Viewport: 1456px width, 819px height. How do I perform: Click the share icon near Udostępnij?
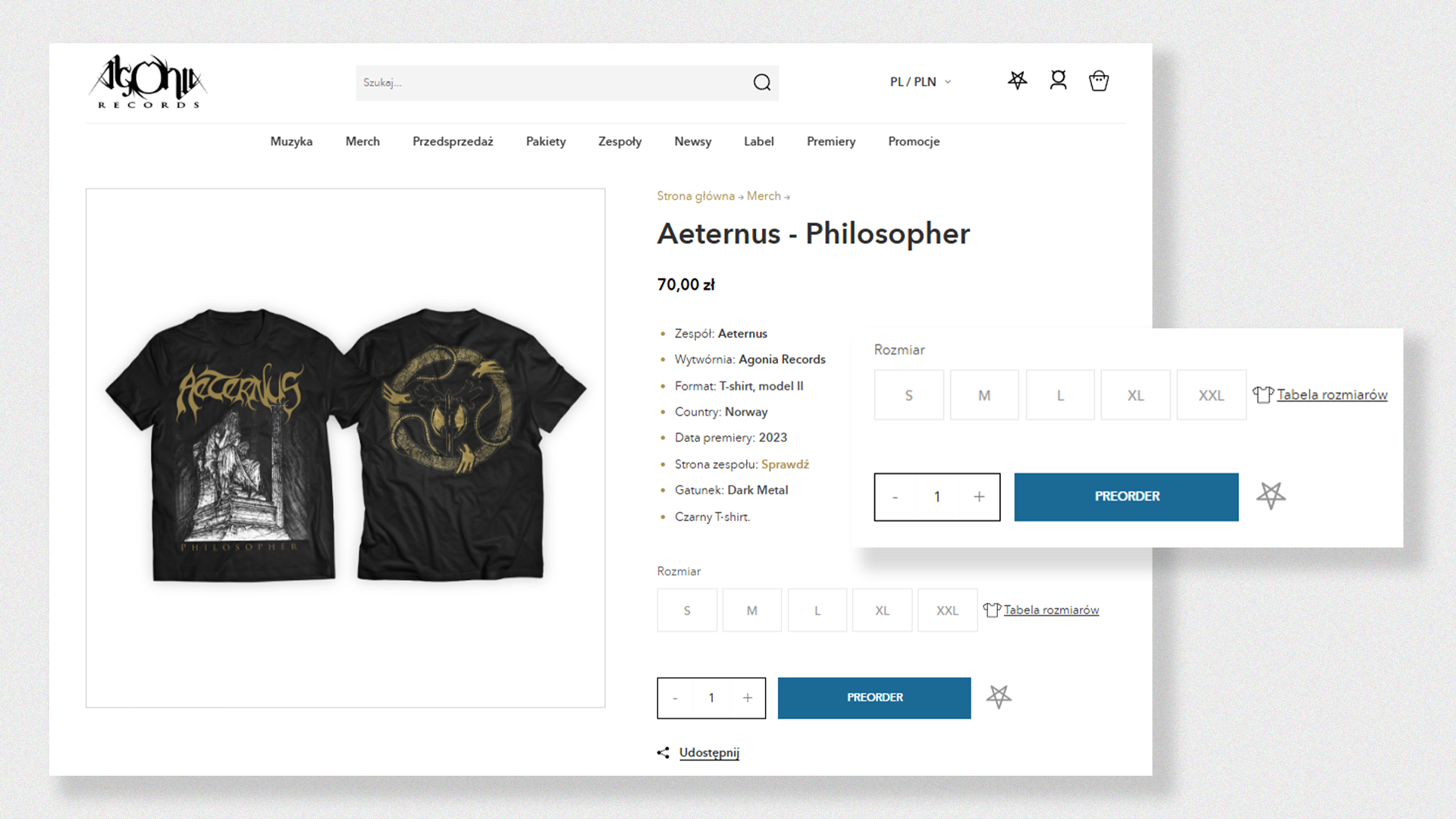[x=664, y=753]
